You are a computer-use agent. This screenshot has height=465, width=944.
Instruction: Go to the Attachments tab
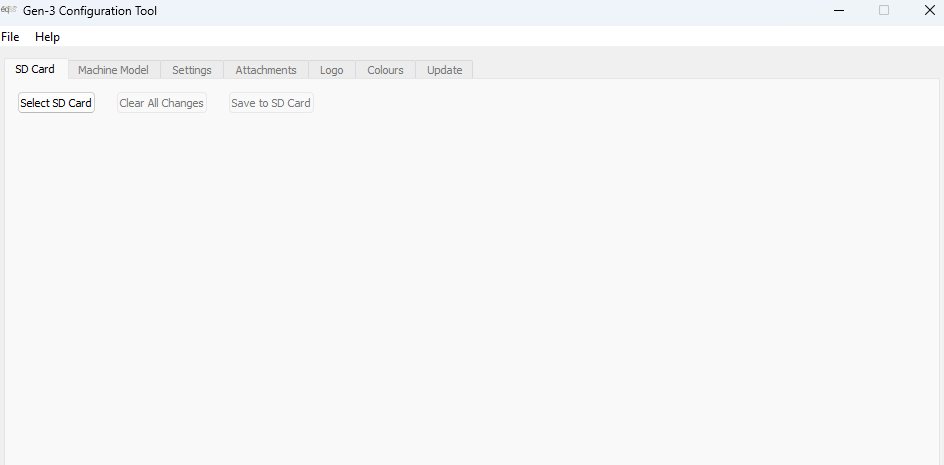[266, 70]
